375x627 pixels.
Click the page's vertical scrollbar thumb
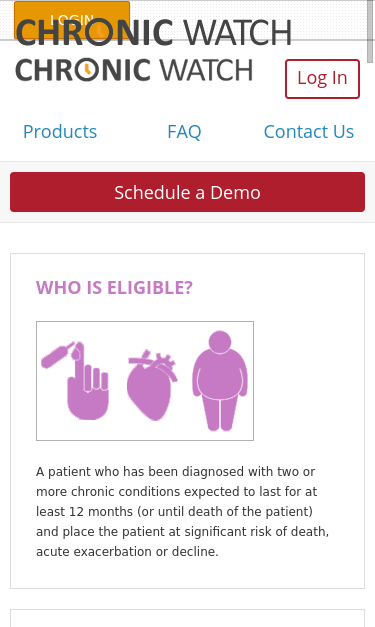click(371, 31)
